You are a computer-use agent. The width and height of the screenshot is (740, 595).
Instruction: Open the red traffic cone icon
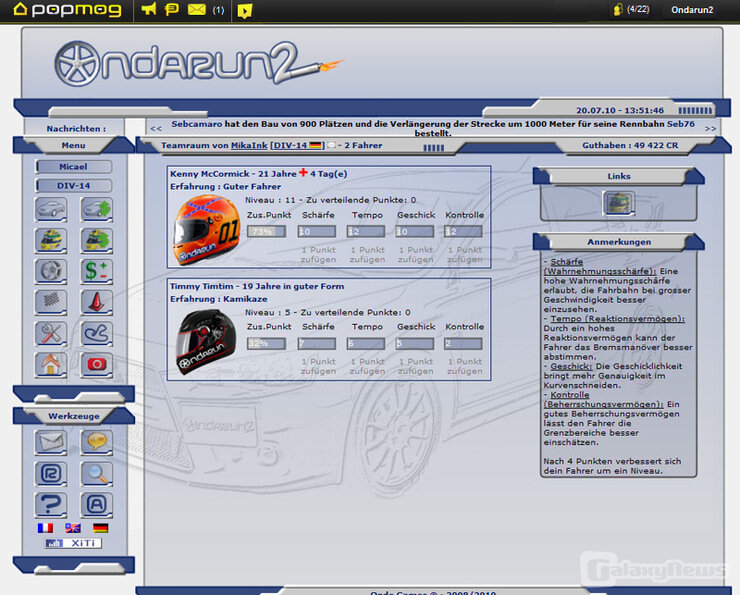96,302
